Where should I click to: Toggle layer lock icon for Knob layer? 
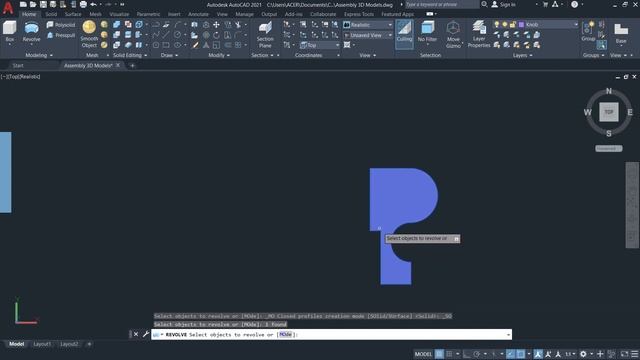[513, 24]
